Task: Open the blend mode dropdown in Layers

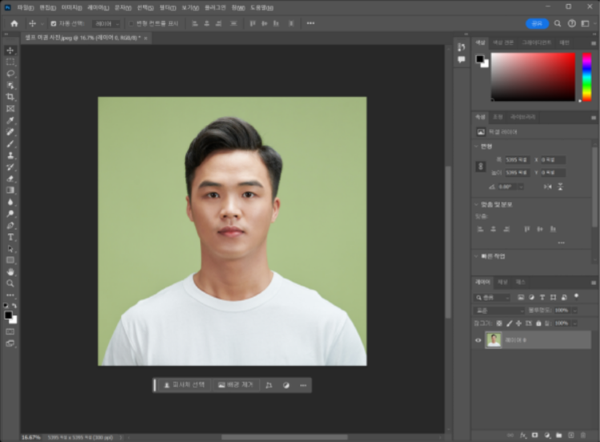Action: point(497,310)
